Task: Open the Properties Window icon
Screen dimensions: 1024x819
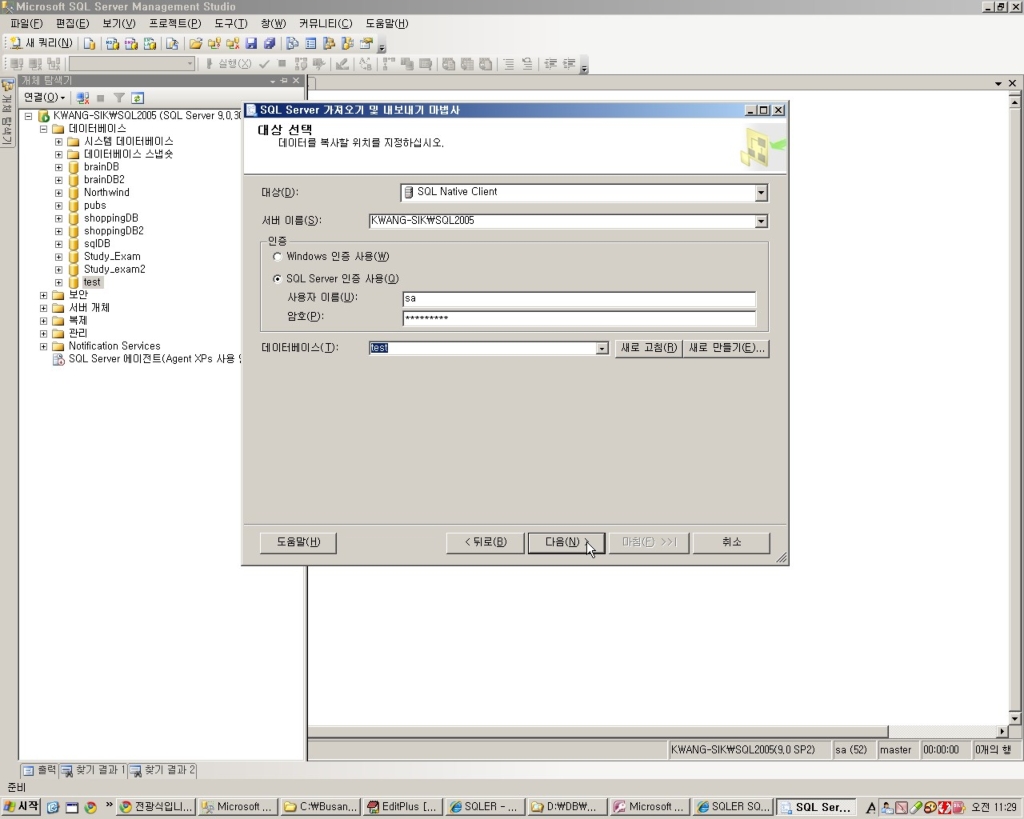Action: pos(366,44)
